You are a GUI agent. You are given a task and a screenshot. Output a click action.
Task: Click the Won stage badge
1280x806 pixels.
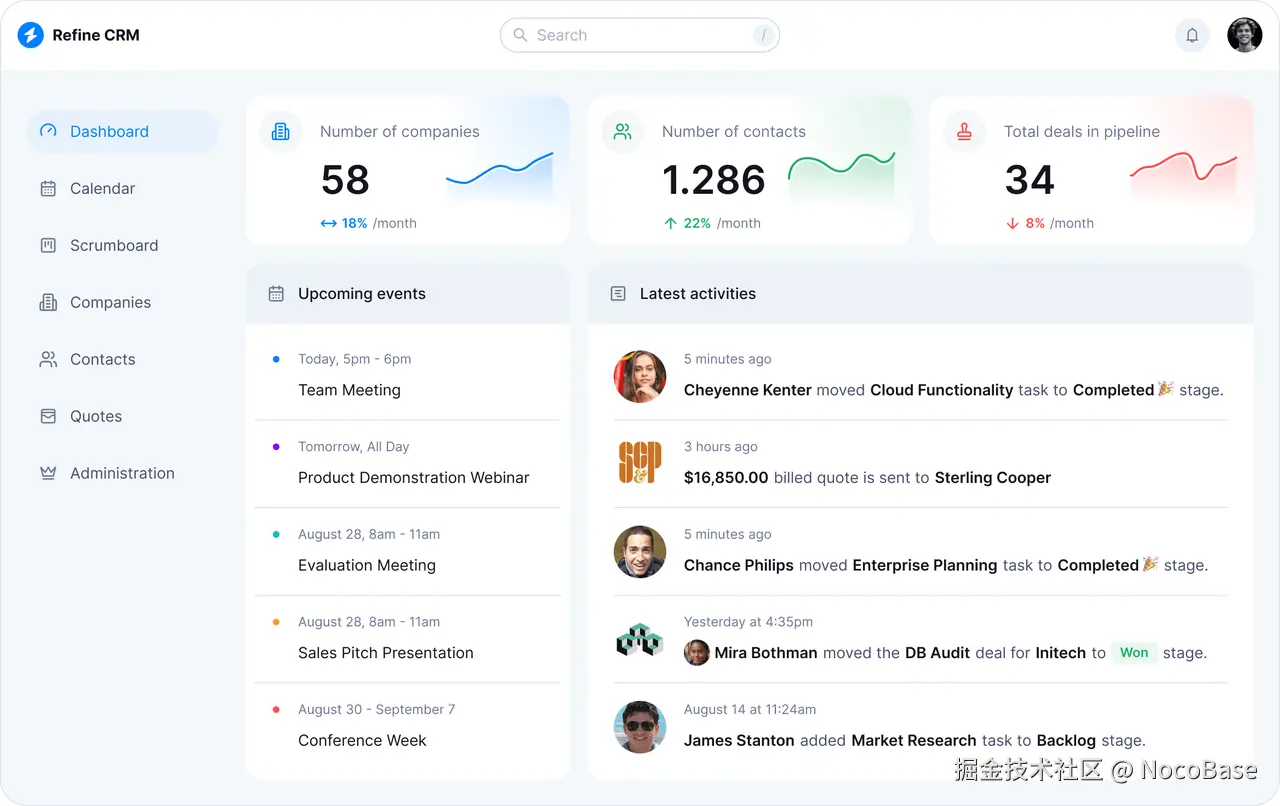coord(1134,653)
